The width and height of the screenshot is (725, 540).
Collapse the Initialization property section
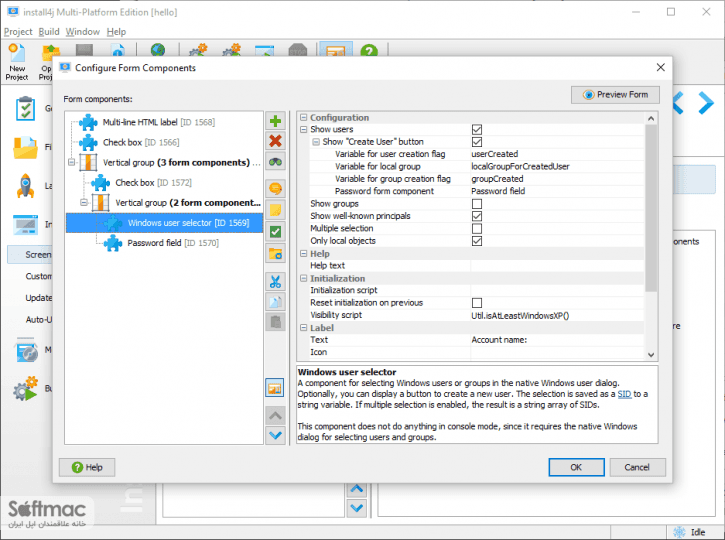click(304, 278)
